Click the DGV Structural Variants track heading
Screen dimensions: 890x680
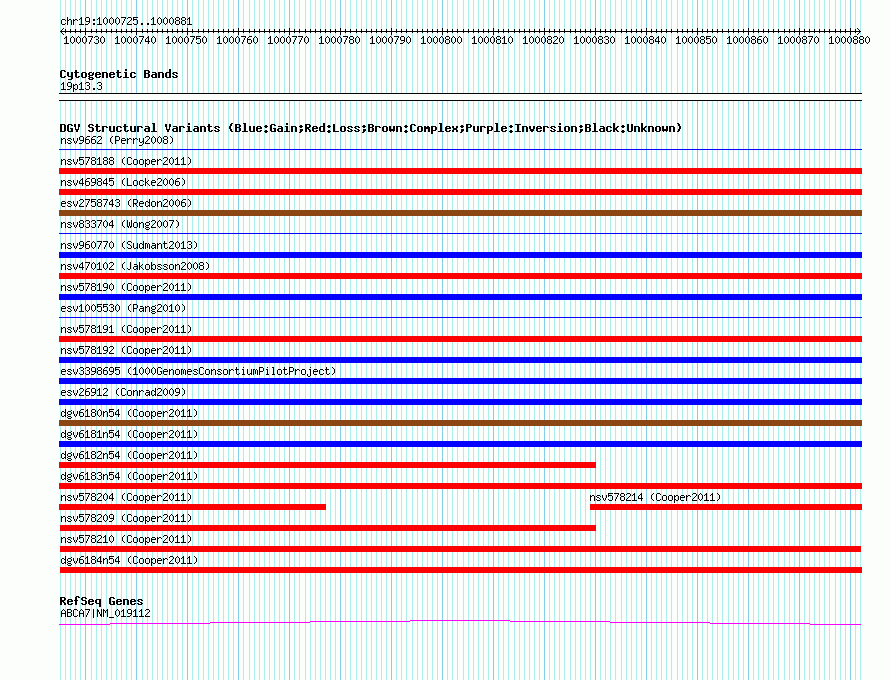pyautogui.click(x=371, y=128)
